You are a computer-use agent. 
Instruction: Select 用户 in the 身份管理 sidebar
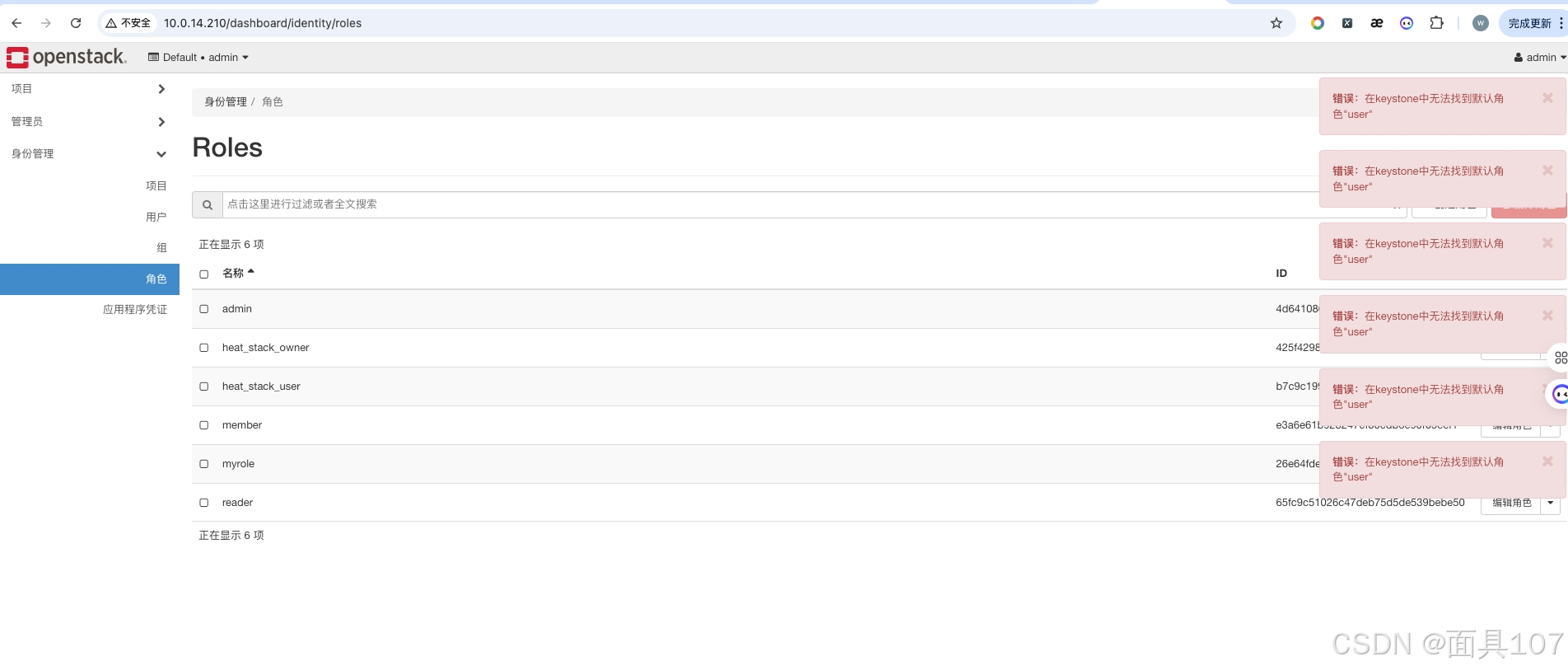point(156,217)
